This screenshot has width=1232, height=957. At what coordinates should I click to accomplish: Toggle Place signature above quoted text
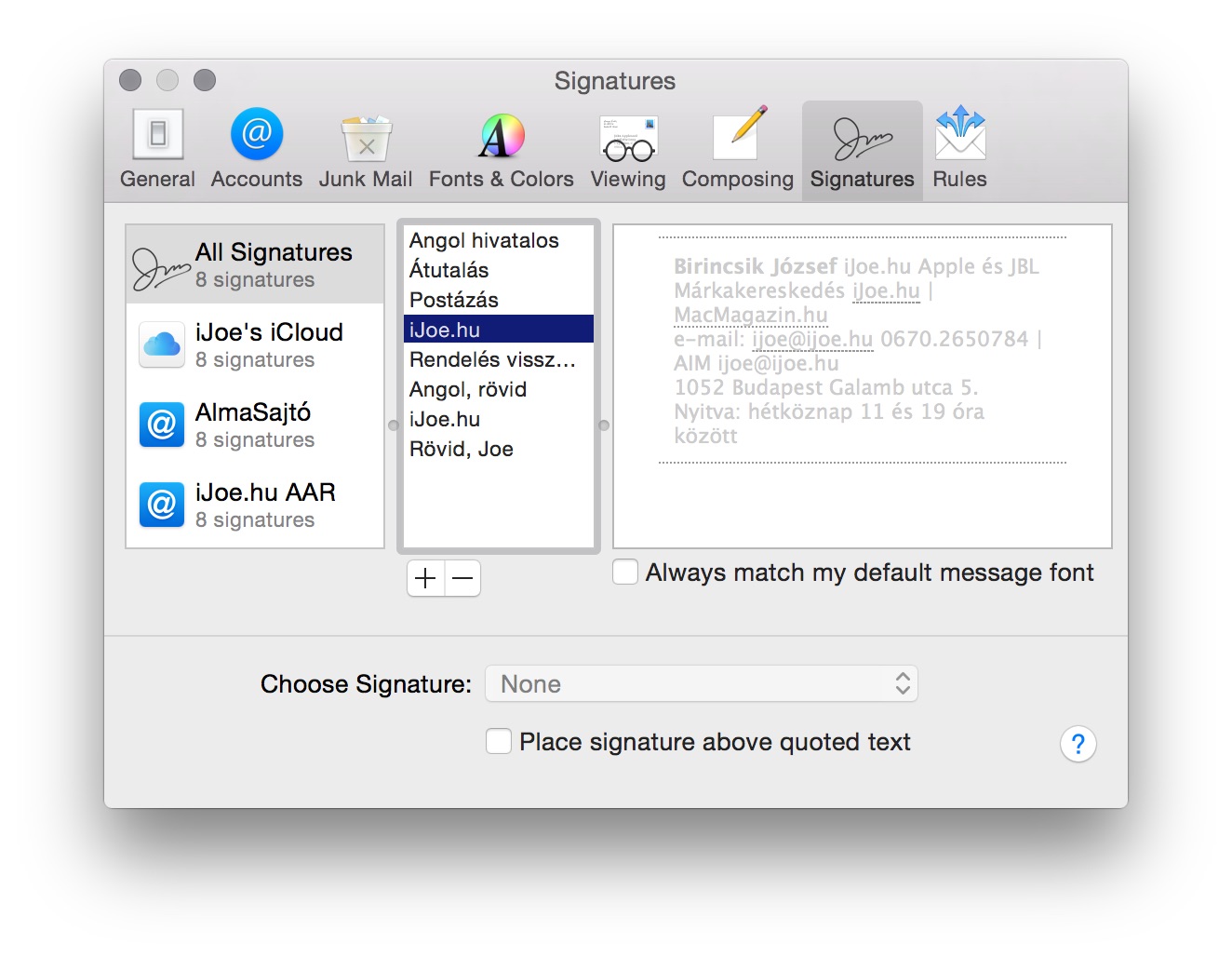[499, 742]
